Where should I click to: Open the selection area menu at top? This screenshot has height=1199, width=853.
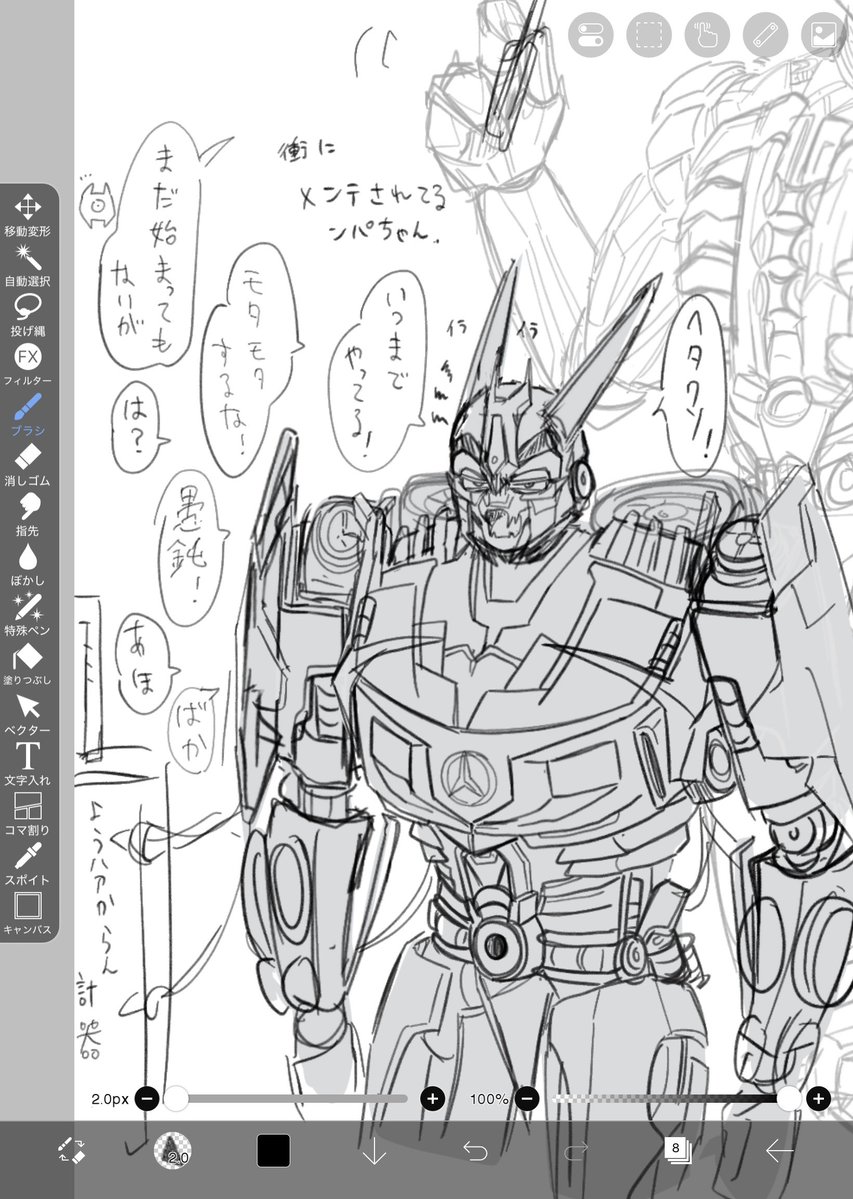point(649,34)
